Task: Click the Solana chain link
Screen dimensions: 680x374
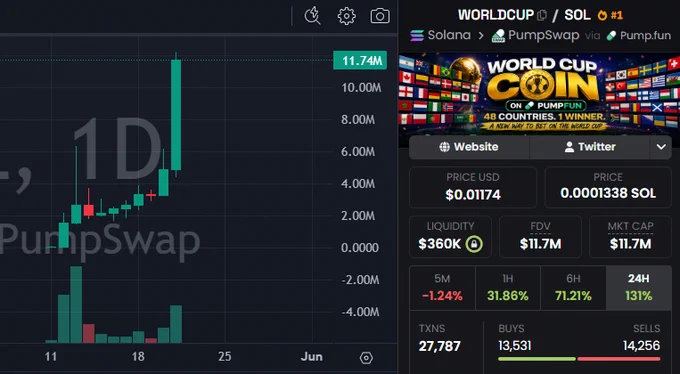Action: 449,35
